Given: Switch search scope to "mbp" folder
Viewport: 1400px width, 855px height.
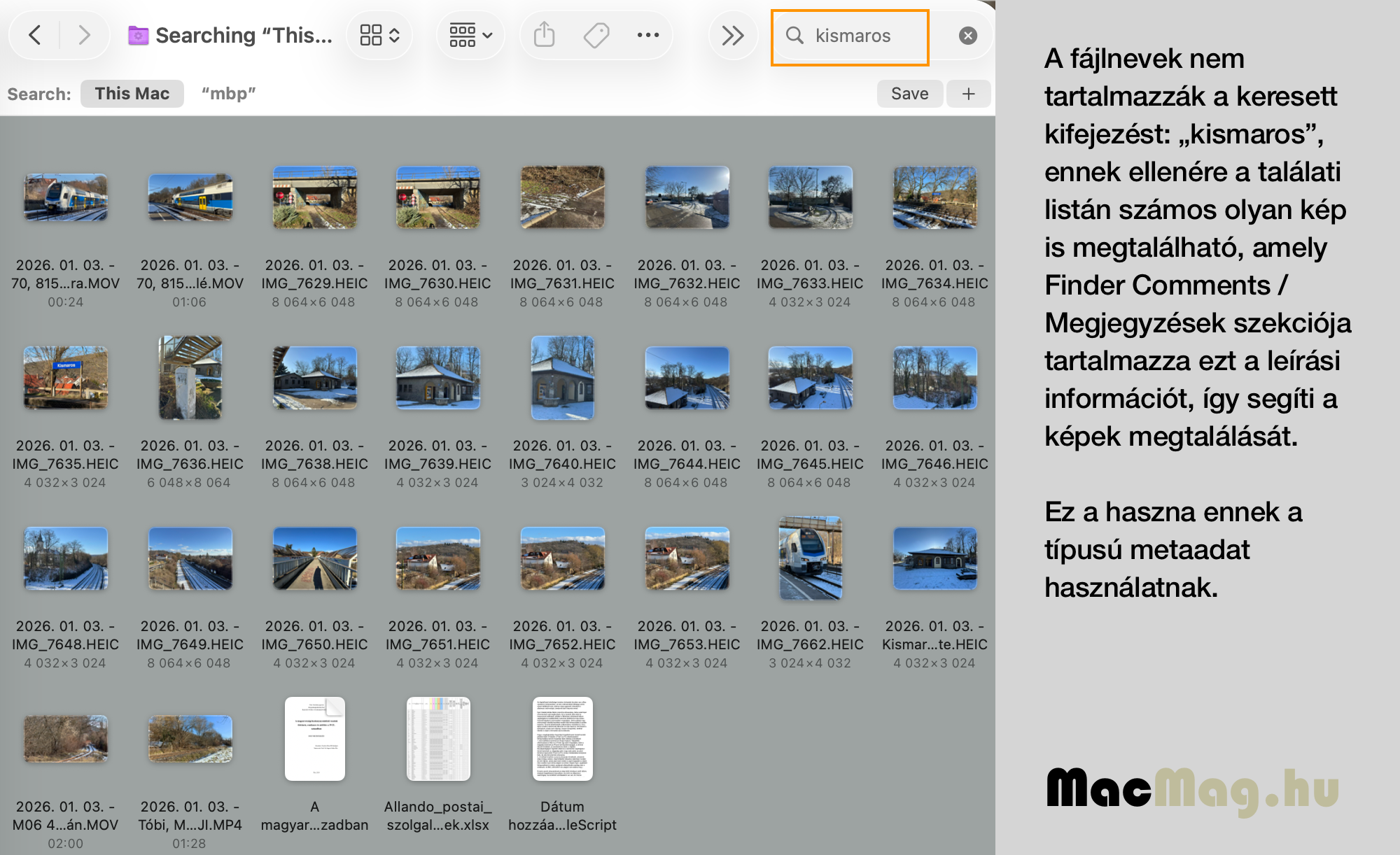Looking at the screenshot, I should (x=228, y=94).
